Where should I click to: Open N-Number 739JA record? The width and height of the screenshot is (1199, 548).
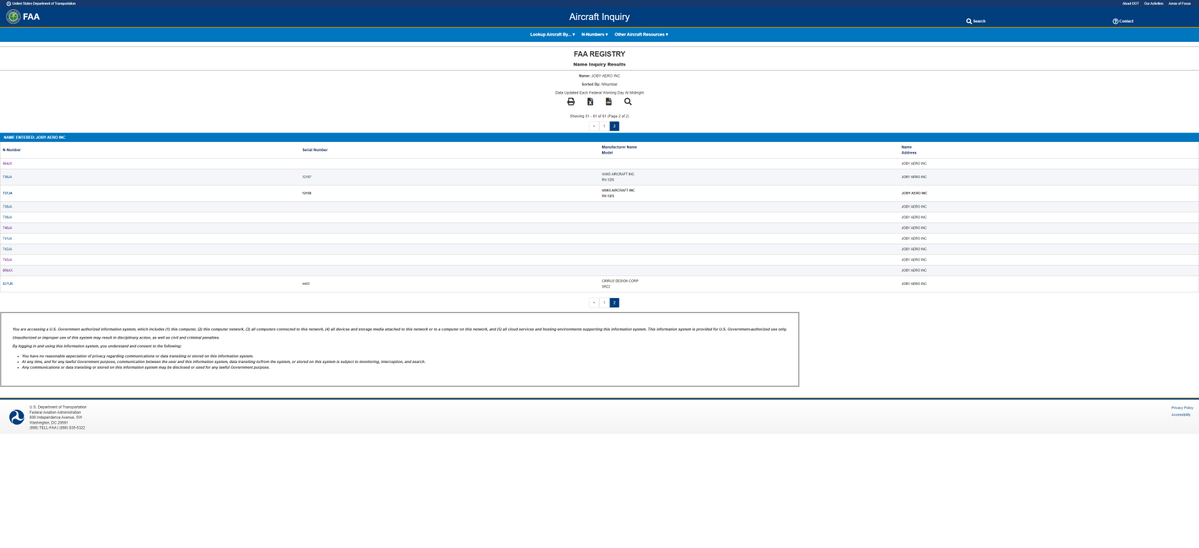click(x=7, y=217)
